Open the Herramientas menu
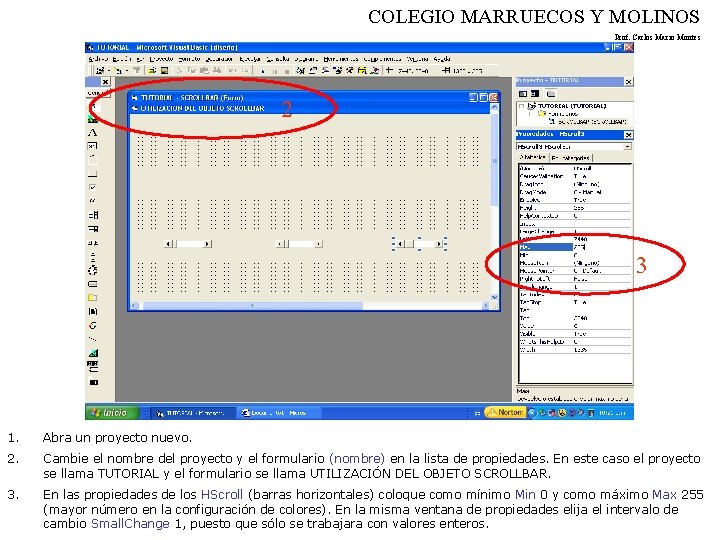This screenshot has width=720, height=540. pyautogui.click(x=340, y=59)
